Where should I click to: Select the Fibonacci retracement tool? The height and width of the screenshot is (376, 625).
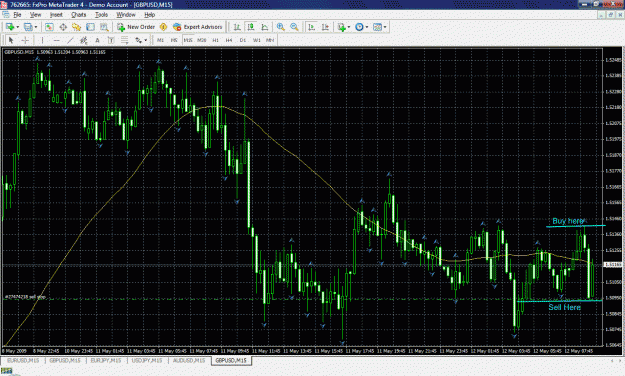tap(125, 40)
